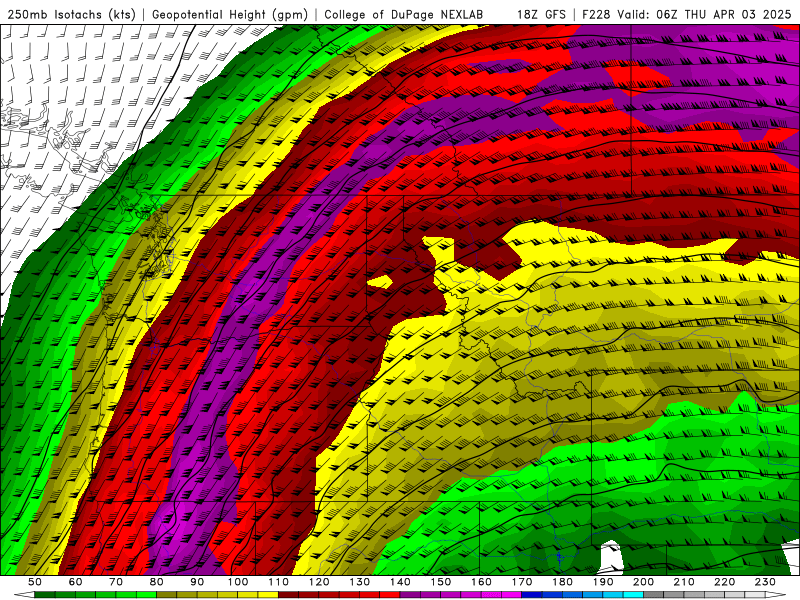Click the 90 label on the colorbar scale
800x600 pixels.
197,582
